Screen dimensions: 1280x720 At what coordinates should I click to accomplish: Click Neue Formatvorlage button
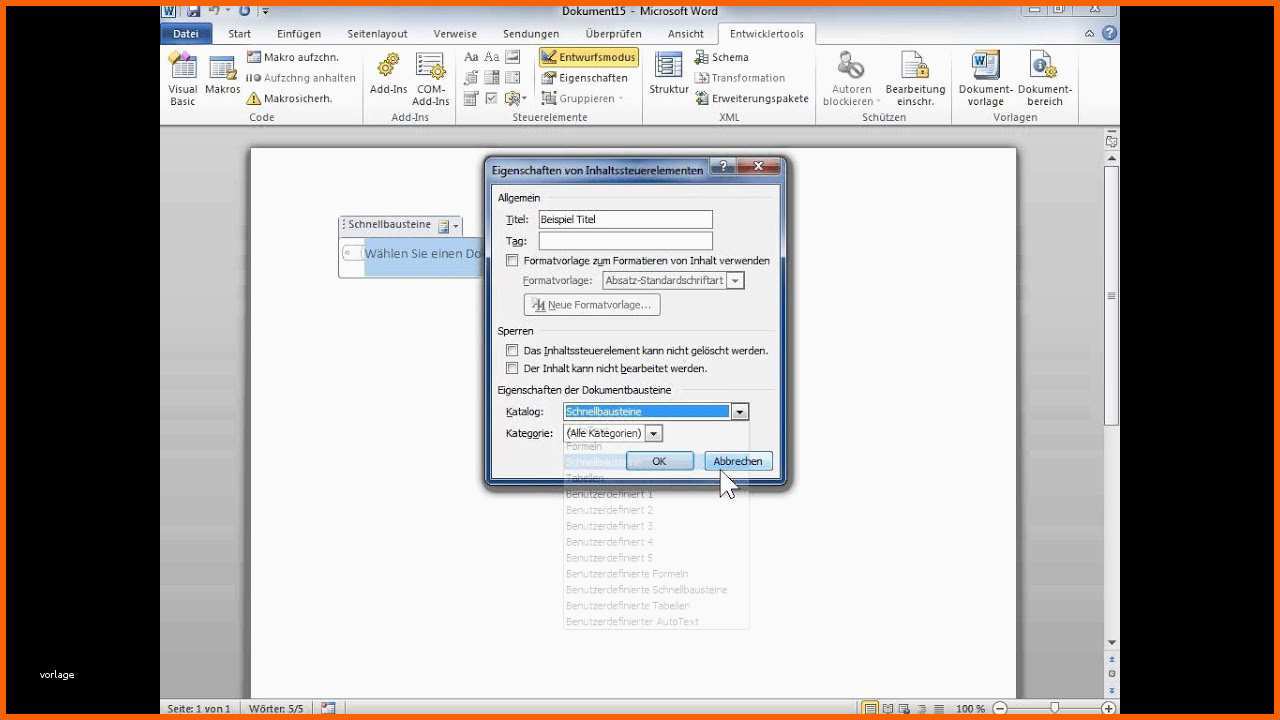point(592,305)
